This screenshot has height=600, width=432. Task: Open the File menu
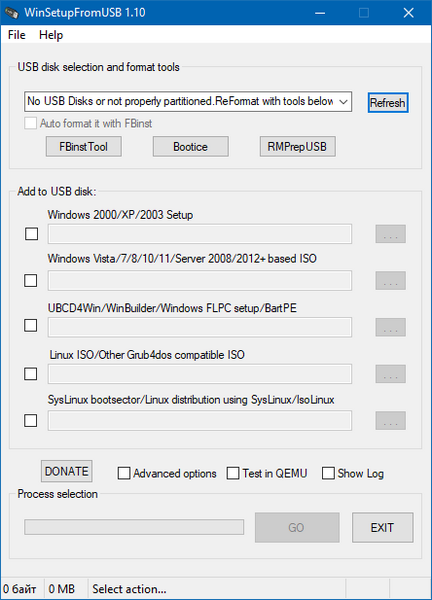[16, 35]
